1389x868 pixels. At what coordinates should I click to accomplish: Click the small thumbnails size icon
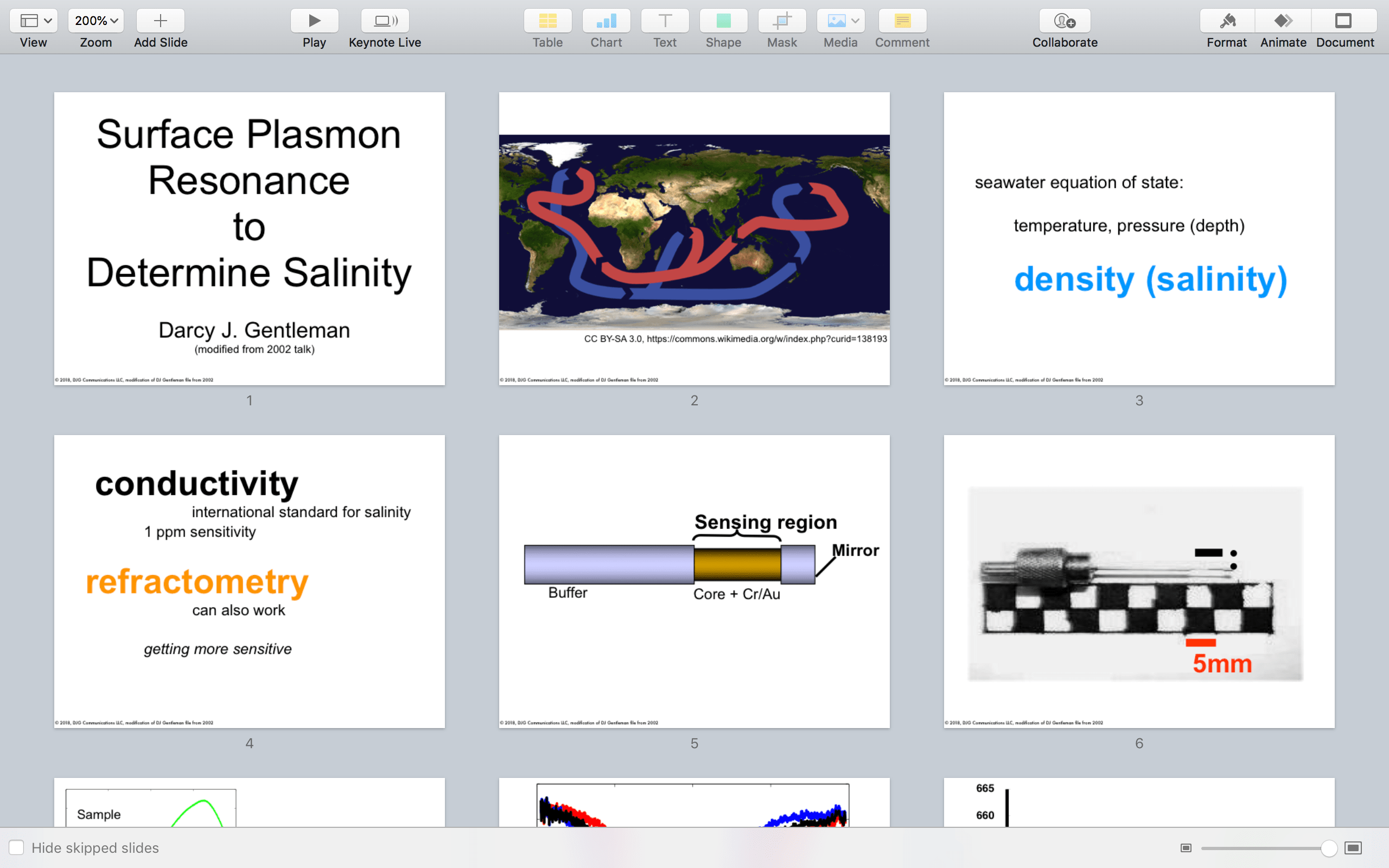[x=1186, y=848]
